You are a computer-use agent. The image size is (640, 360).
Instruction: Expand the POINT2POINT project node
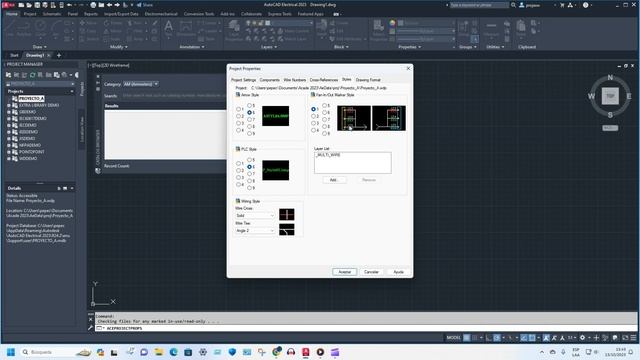(9, 152)
